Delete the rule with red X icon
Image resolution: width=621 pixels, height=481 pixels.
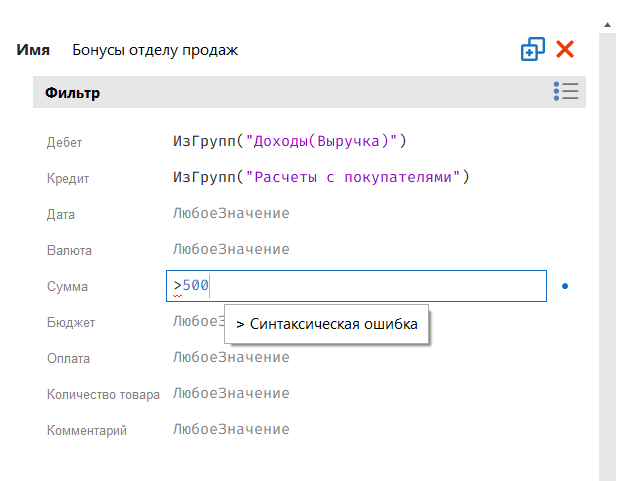[565, 49]
